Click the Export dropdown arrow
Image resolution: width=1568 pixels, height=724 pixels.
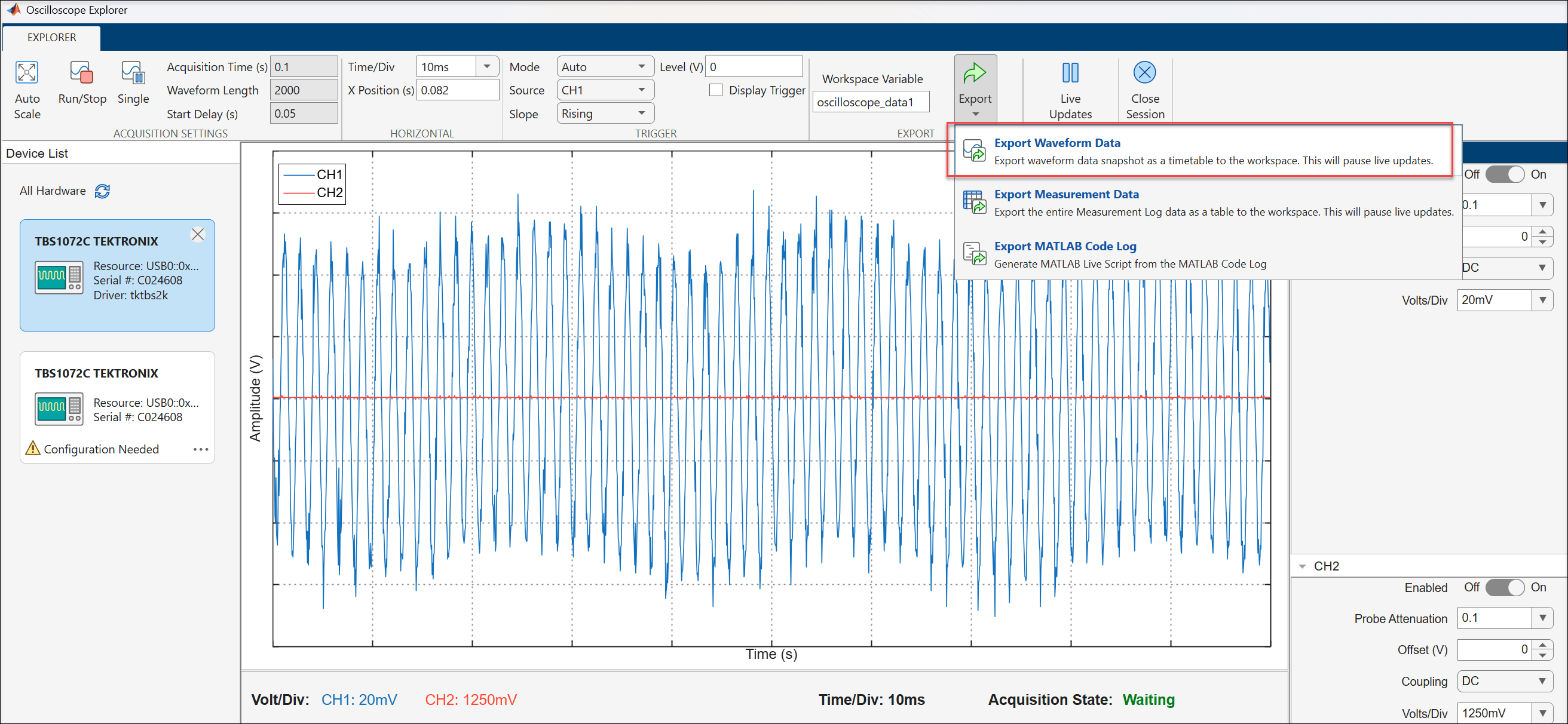(975, 113)
